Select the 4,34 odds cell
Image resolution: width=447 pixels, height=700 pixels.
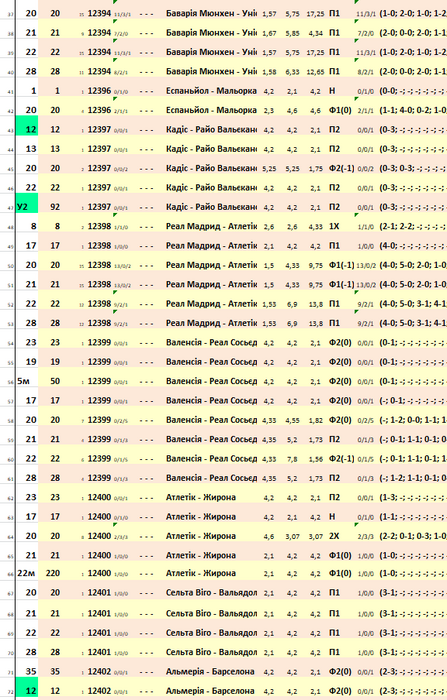(315, 33)
